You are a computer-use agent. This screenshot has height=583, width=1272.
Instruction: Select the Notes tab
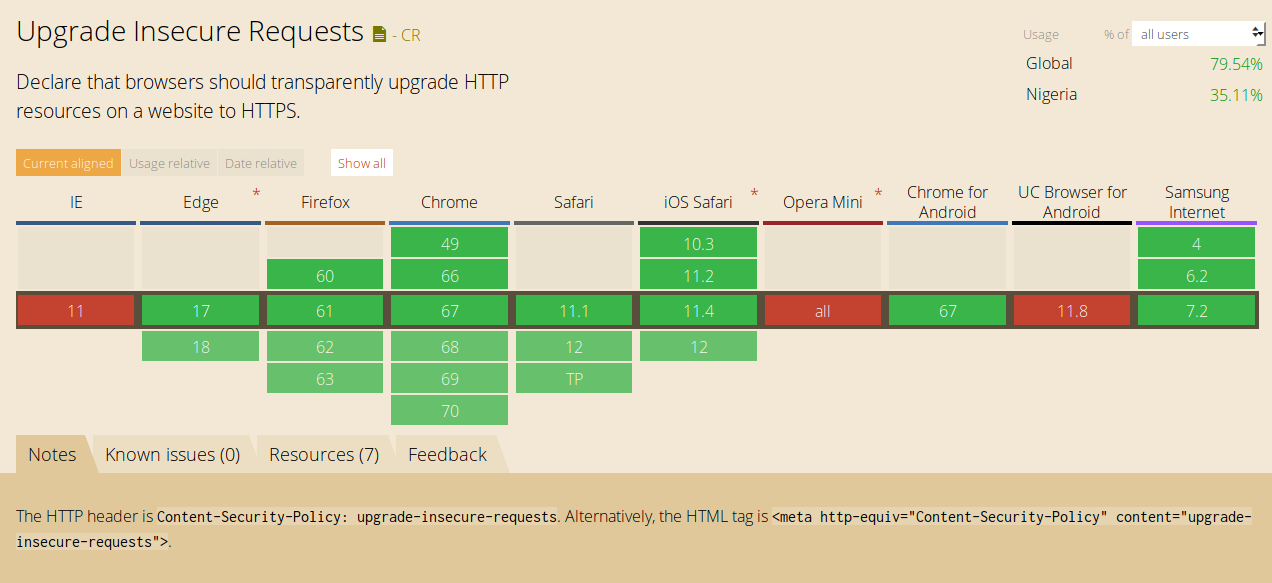[52, 455]
